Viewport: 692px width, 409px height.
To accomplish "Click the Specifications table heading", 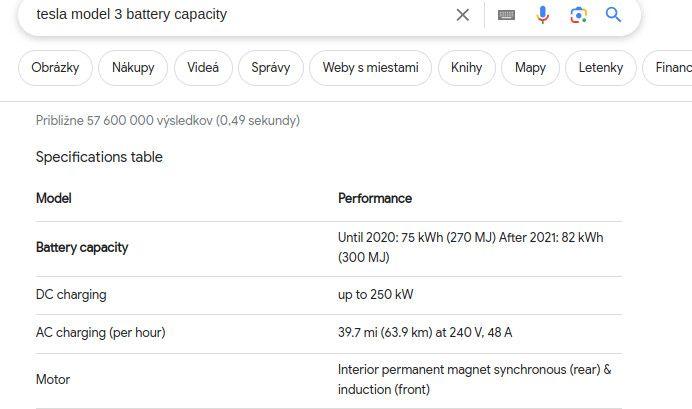I will [99, 157].
